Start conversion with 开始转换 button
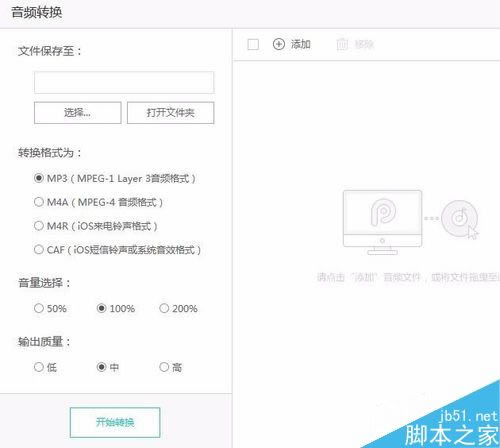 pyautogui.click(x=115, y=422)
